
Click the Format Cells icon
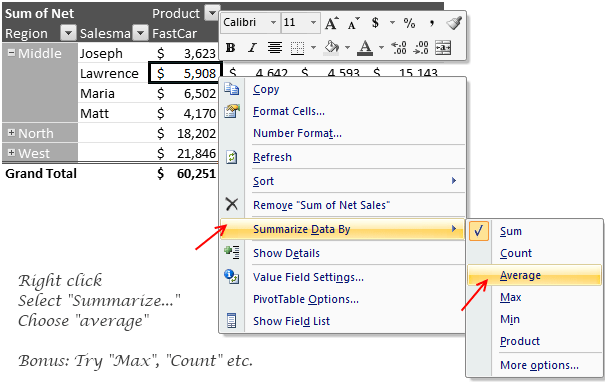[x=232, y=111]
